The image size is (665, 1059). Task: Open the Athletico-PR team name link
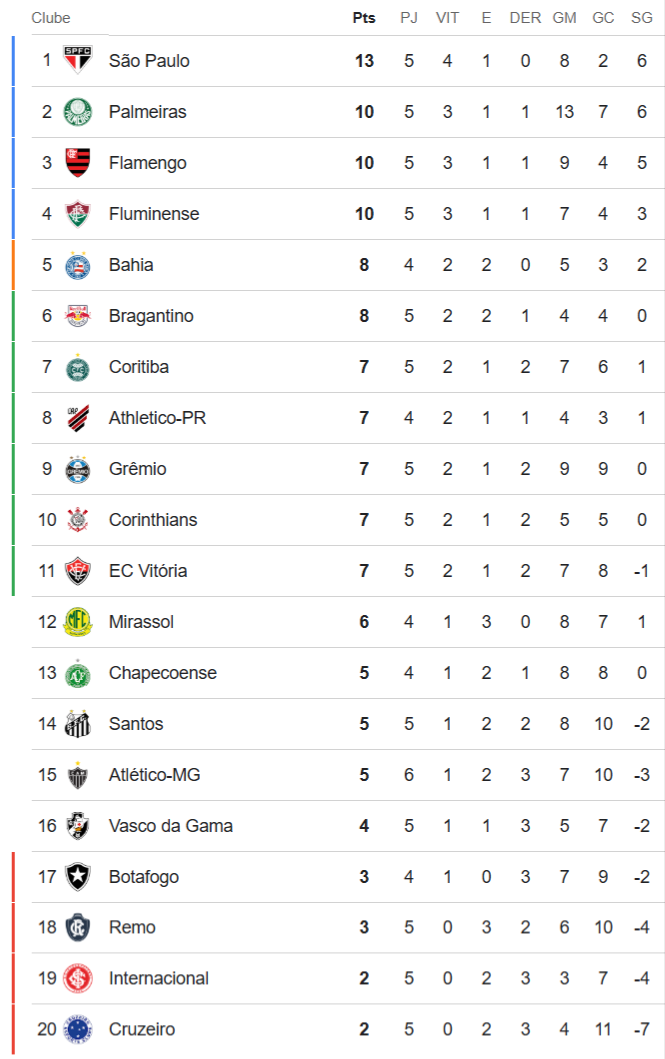[x=157, y=418]
